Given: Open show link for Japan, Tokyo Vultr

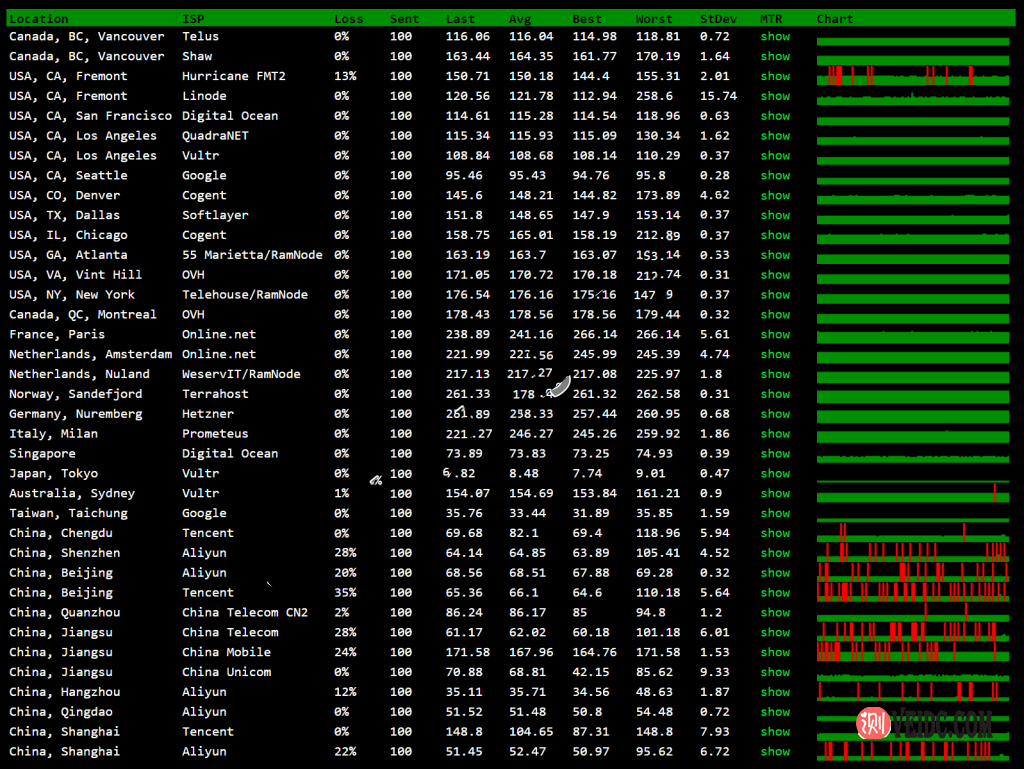Looking at the screenshot, I should click(x=775, y=473).
